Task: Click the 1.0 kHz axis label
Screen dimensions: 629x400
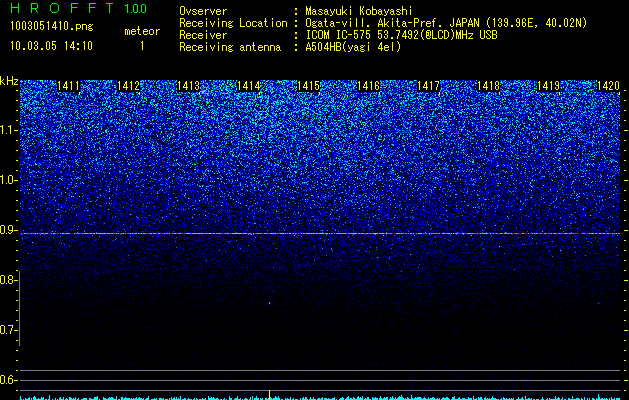Action: (x=8, y=180)
